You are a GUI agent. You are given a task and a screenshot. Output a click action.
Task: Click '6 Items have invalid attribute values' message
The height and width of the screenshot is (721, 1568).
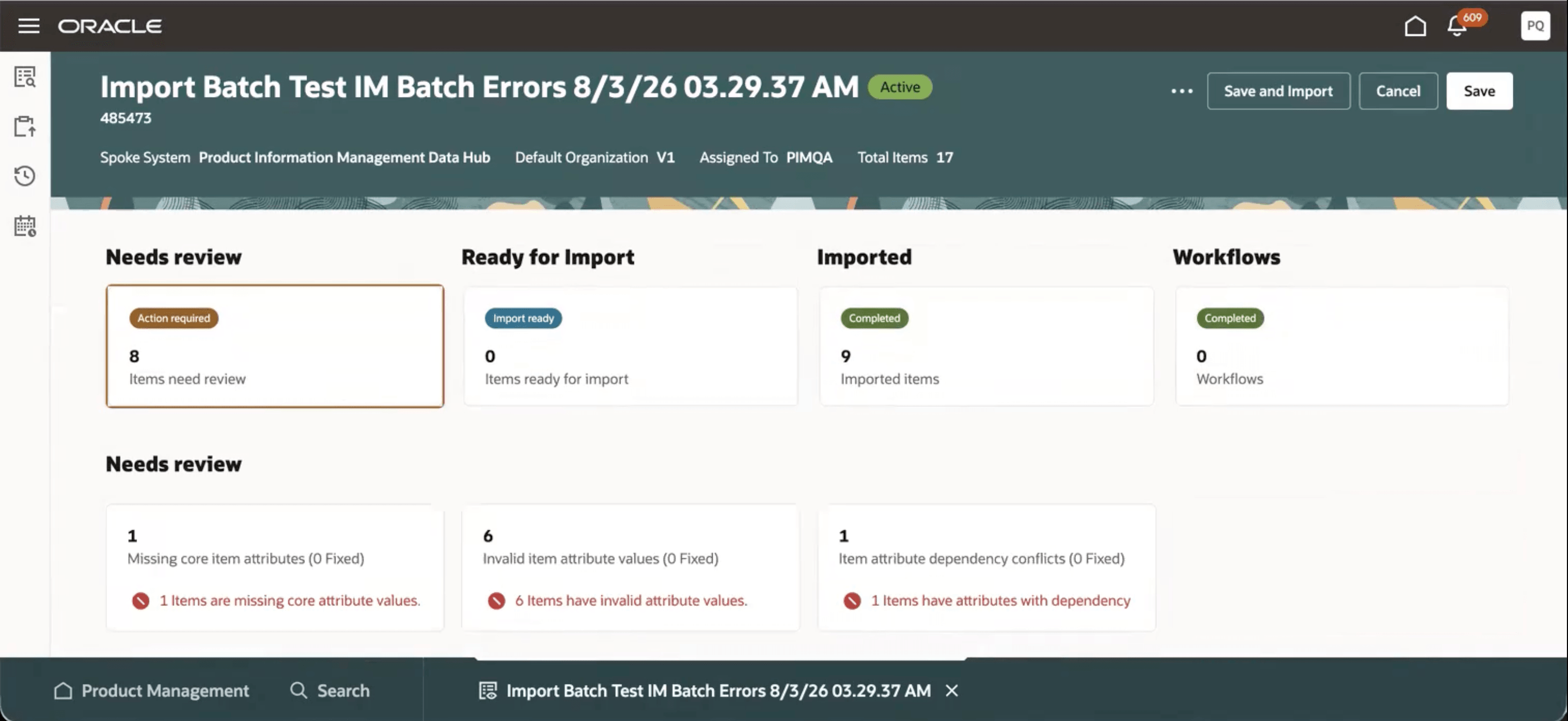tap(631, 600)
